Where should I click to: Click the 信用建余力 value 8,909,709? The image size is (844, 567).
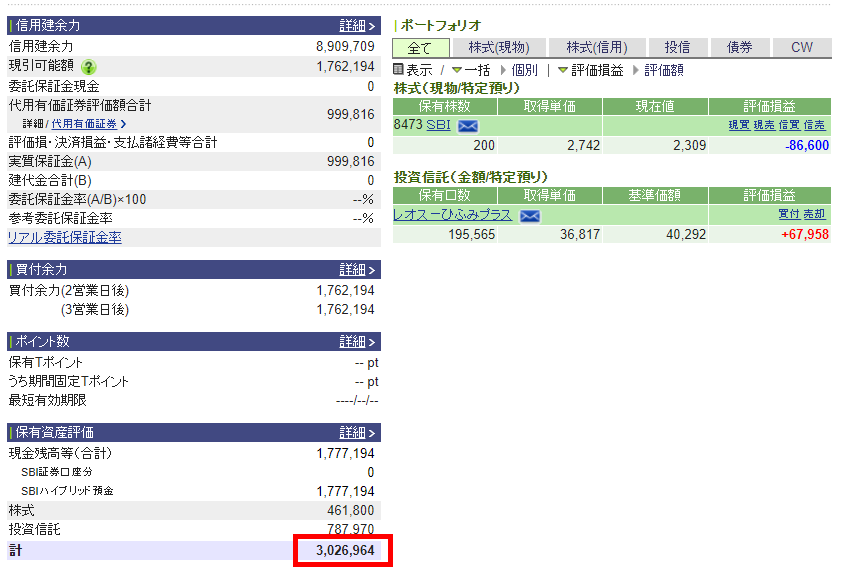[x=345, y=46]
